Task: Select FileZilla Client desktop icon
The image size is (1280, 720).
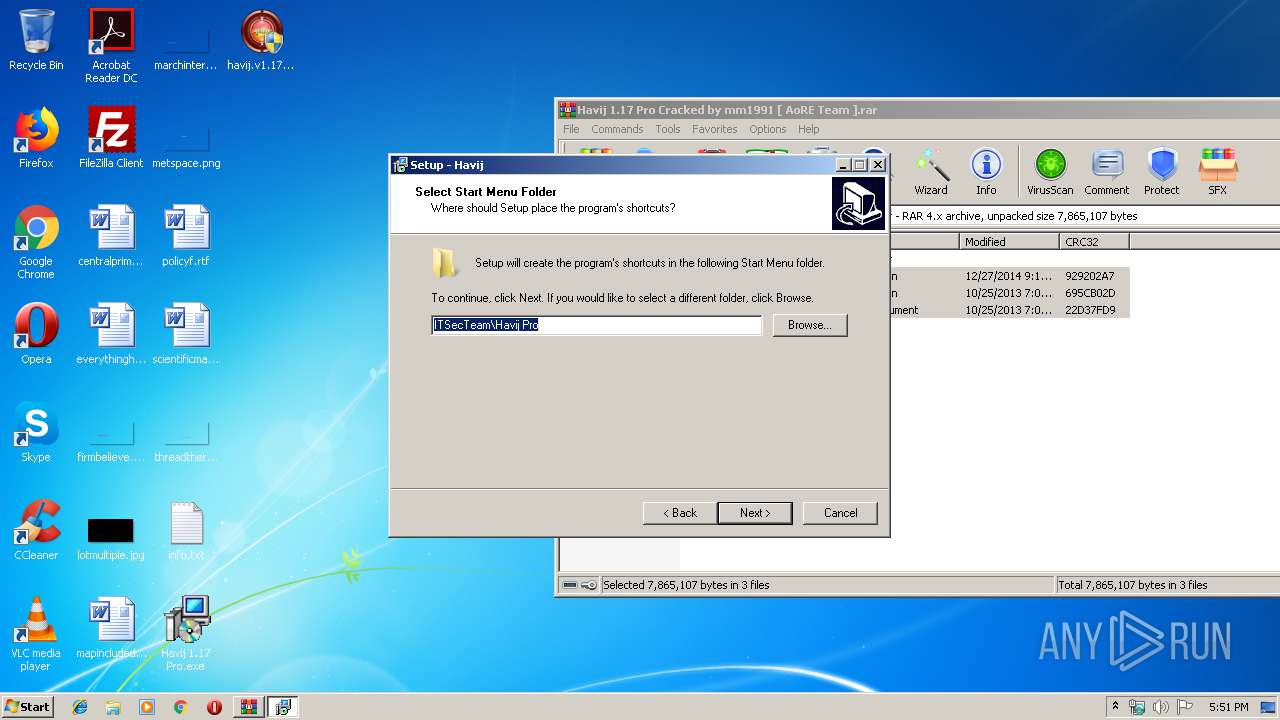Action: [x=111, y=138]
